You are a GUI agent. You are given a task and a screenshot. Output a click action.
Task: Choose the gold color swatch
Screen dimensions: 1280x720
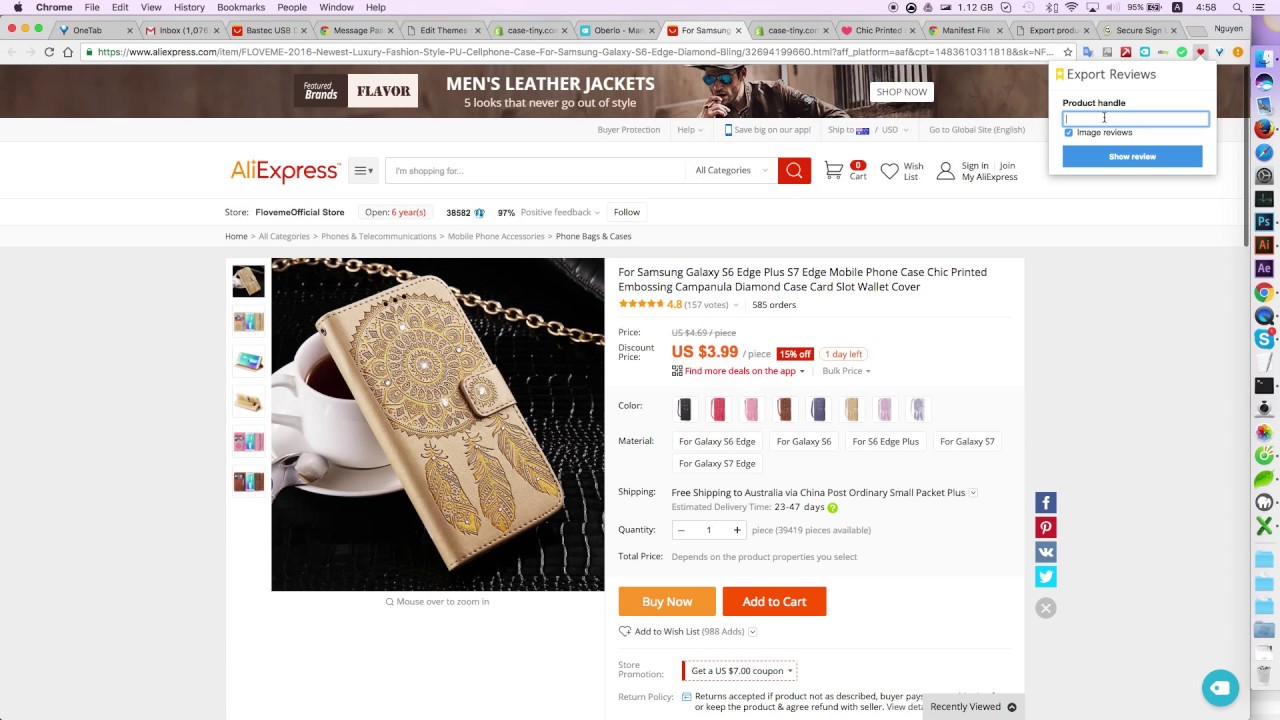[x=852, y=408]
